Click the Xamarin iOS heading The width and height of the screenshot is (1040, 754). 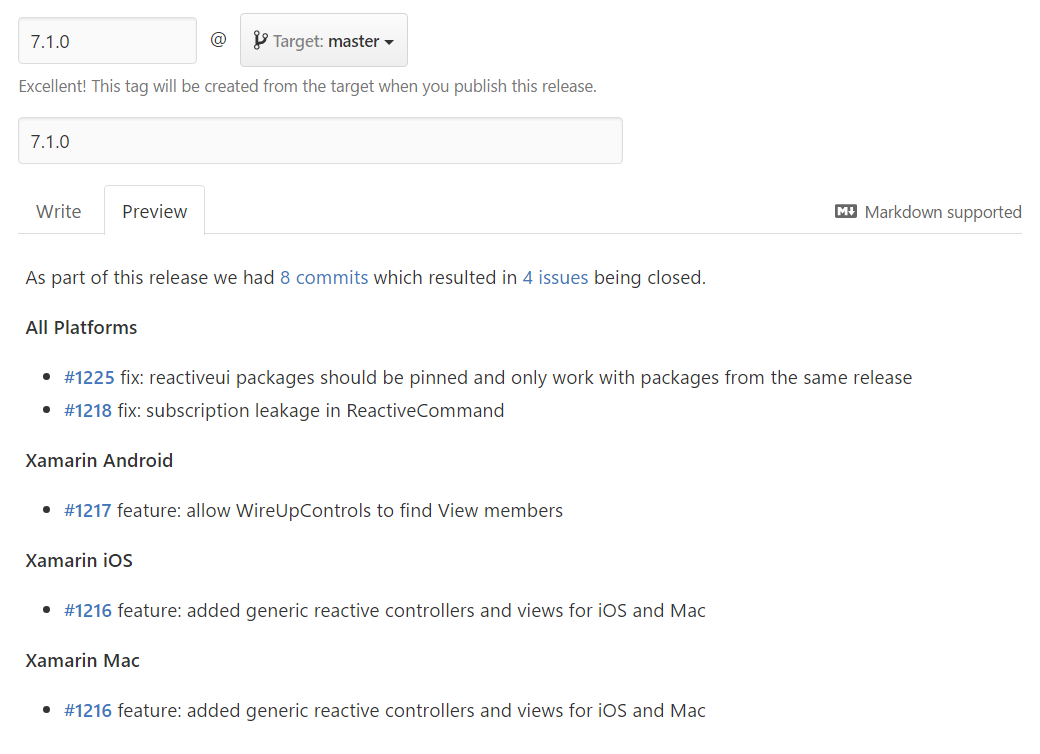click(79, 561)
